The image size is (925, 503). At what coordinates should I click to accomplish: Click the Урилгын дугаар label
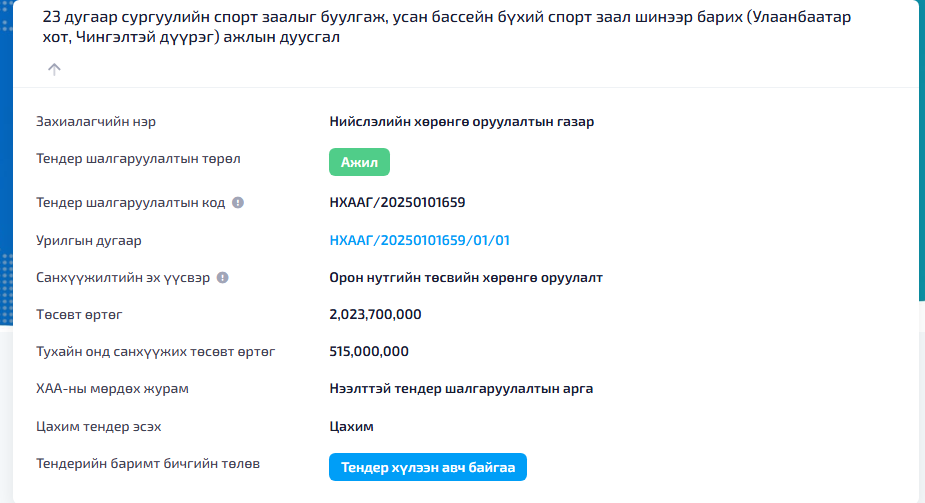(x=89, y=241)
